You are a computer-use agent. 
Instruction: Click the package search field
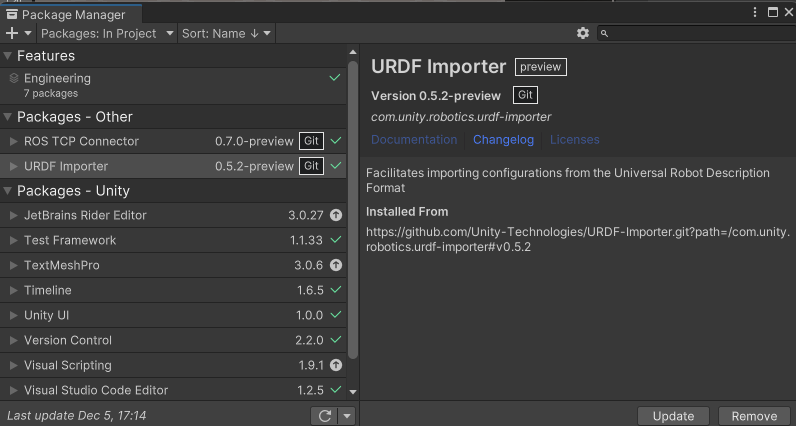(696, 34)
